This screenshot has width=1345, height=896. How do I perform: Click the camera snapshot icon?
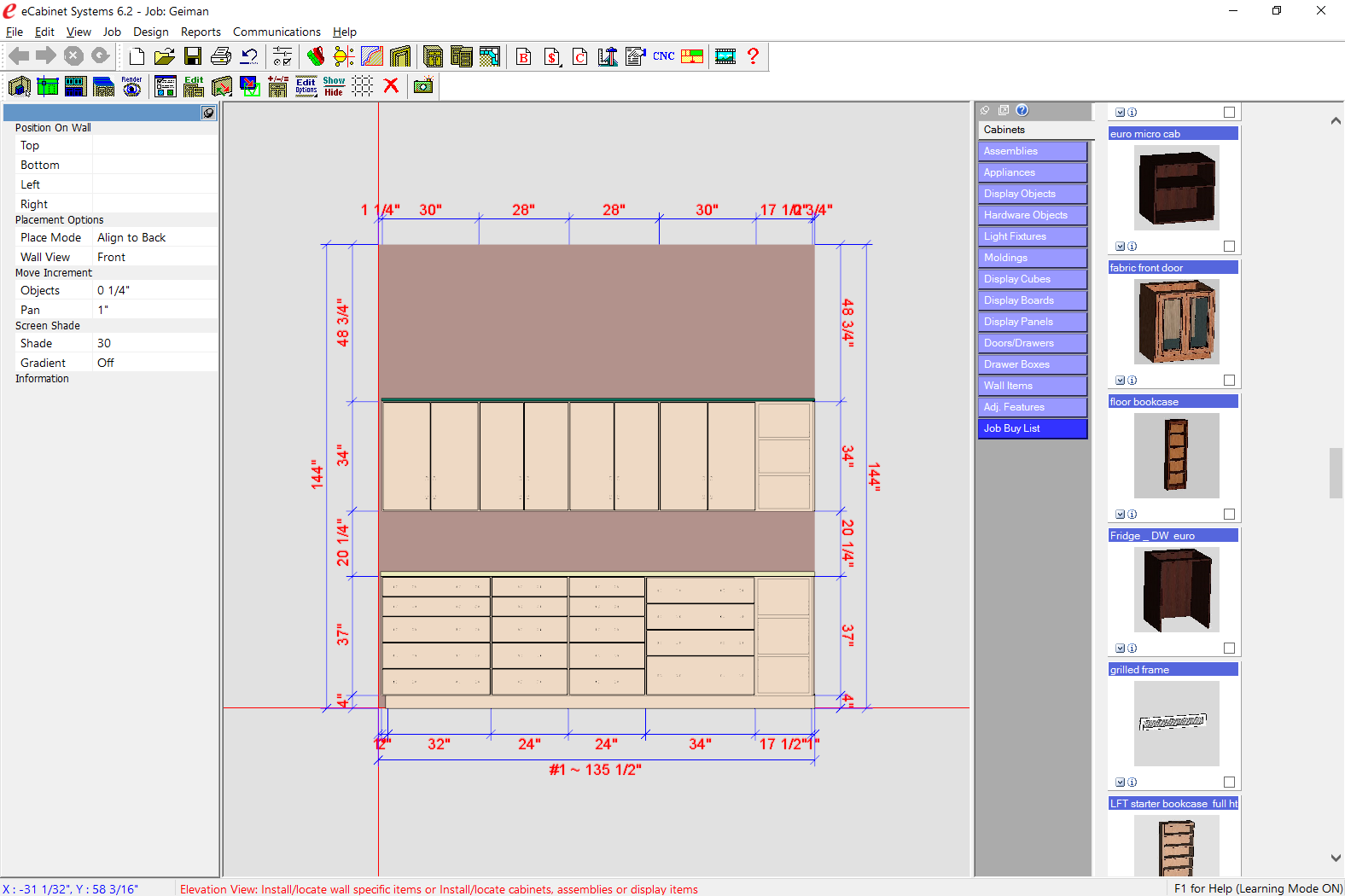pos(423,85)
